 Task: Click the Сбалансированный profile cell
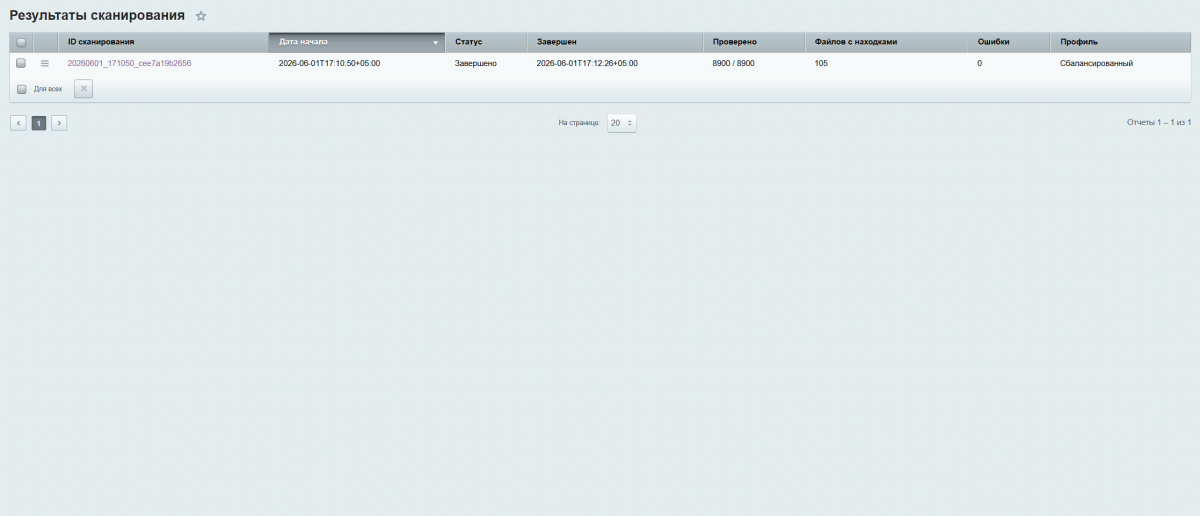1096,63
